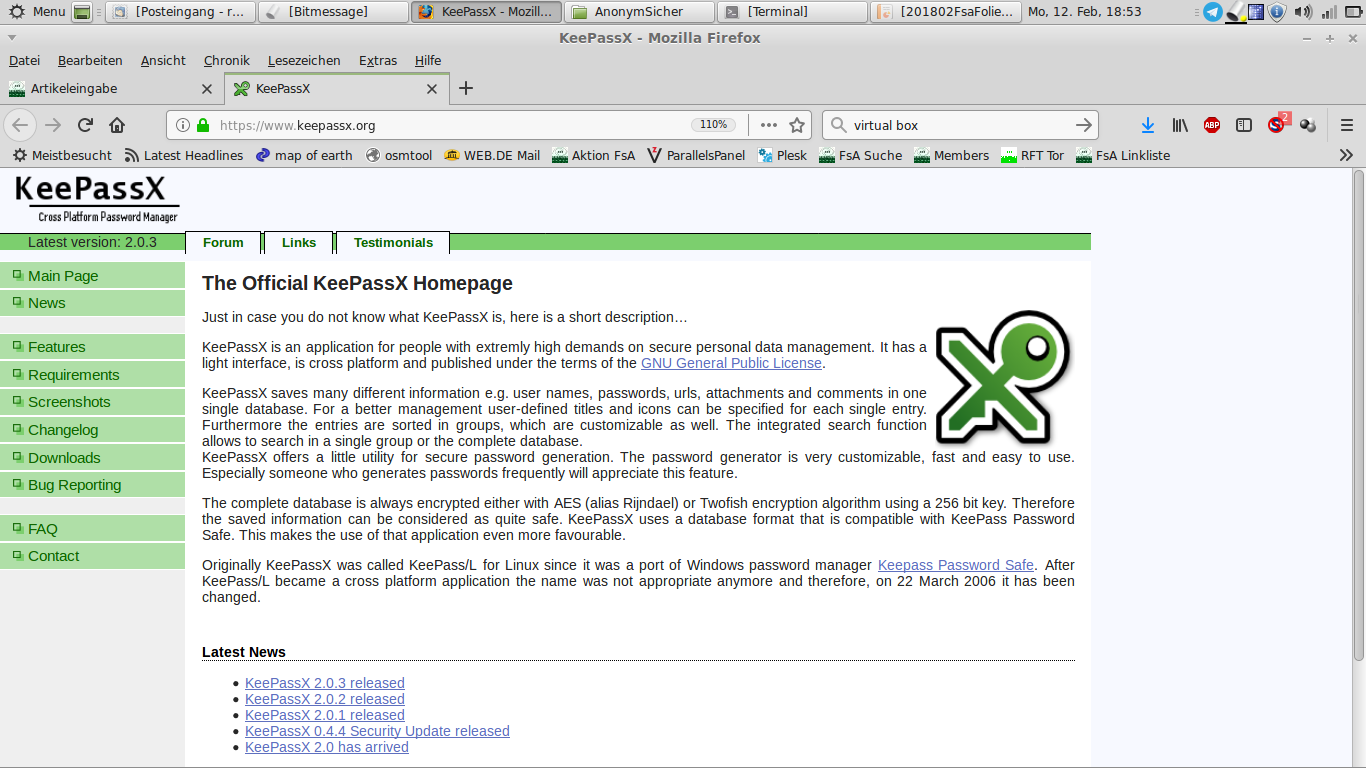This screenshot has height=768, width=1366.
Task: Open the Hilfe menu
Action: click(428, 60)
